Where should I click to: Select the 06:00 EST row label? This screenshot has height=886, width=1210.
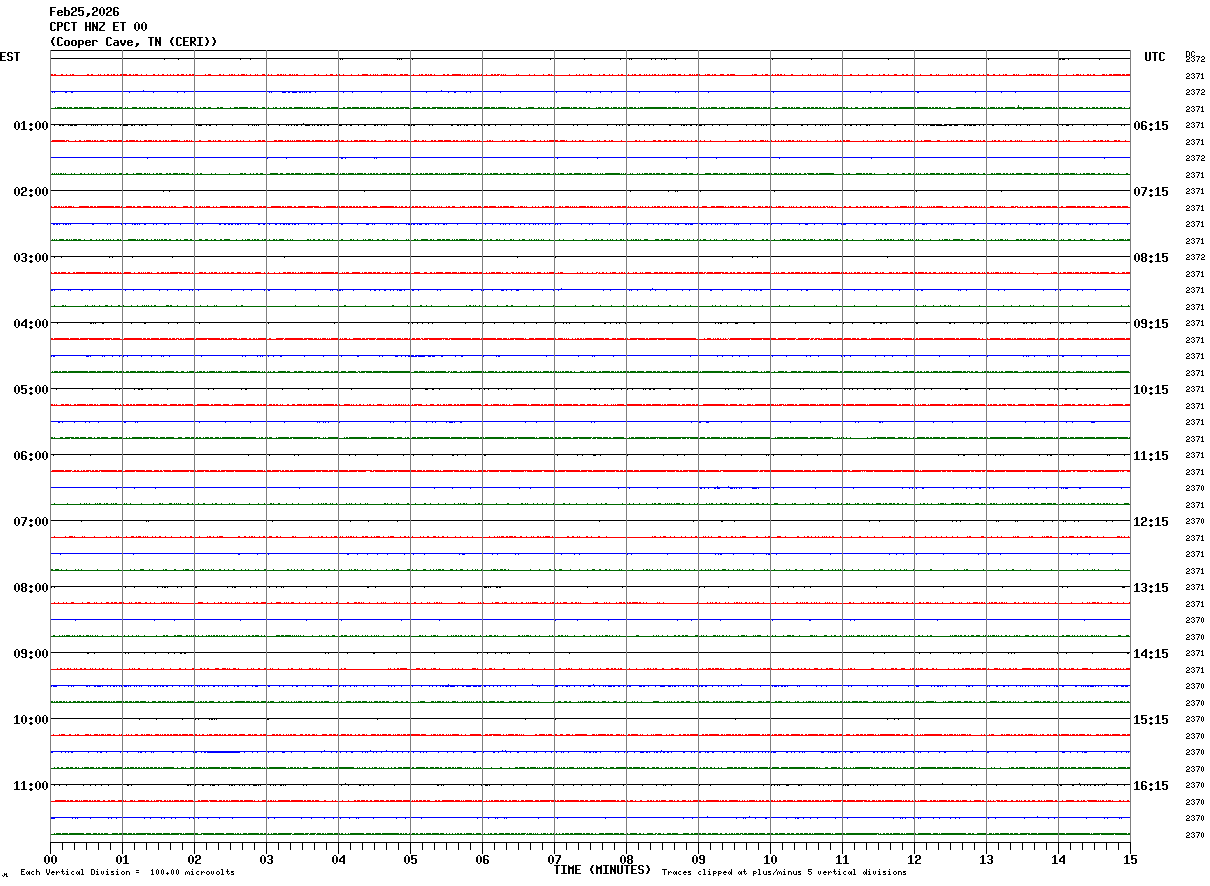(x=31, y=456)
